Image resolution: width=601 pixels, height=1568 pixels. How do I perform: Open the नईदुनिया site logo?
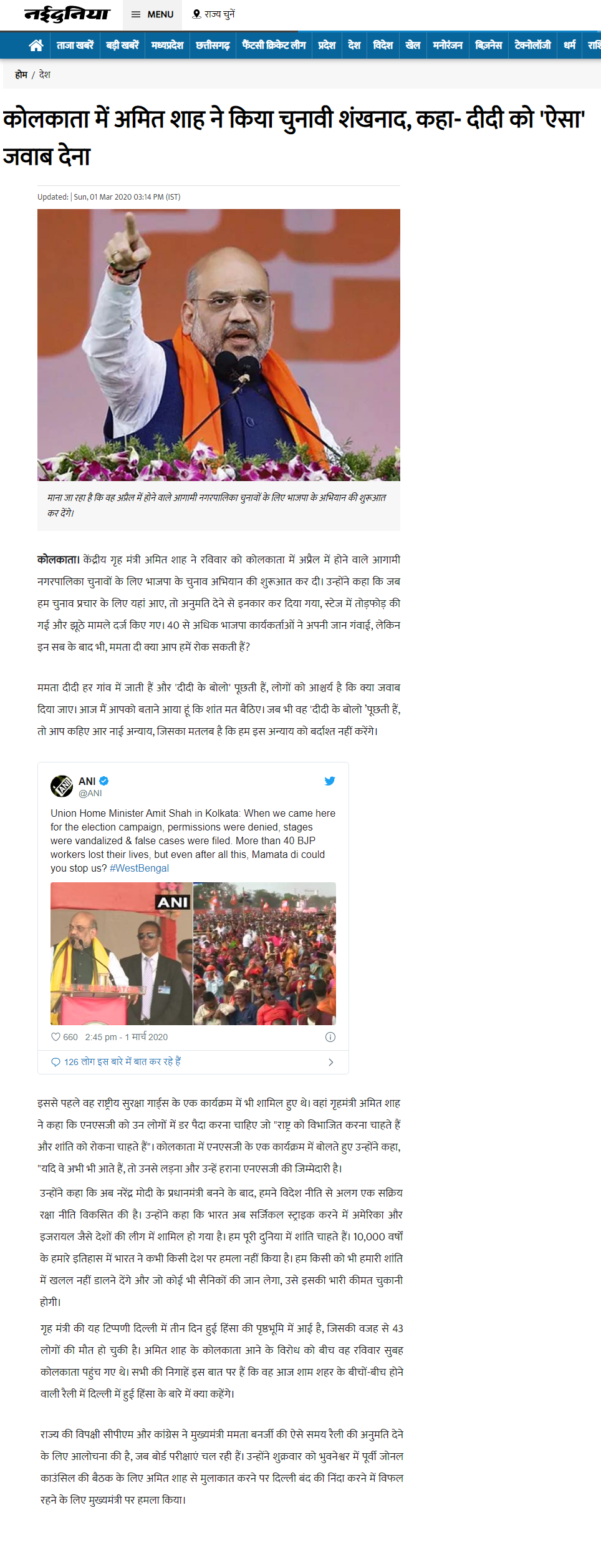[x=67, y=14]
